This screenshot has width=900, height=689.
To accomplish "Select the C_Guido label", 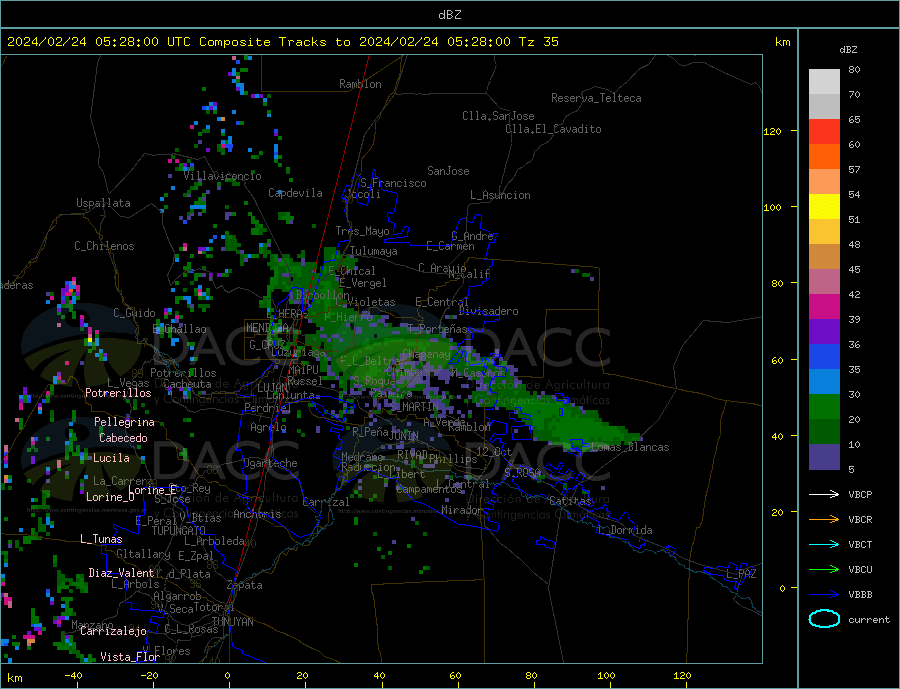I will [x=134, y=313].
